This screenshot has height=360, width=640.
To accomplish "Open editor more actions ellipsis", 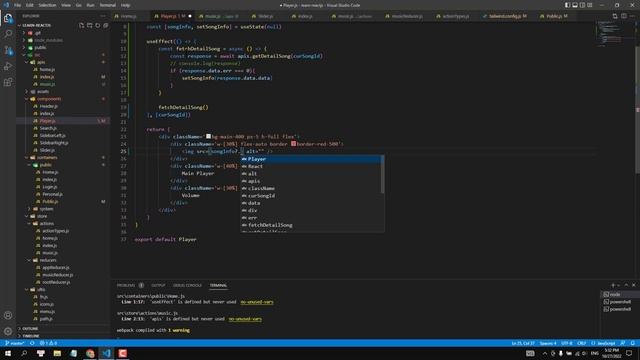I will click(x=633, y=16).
